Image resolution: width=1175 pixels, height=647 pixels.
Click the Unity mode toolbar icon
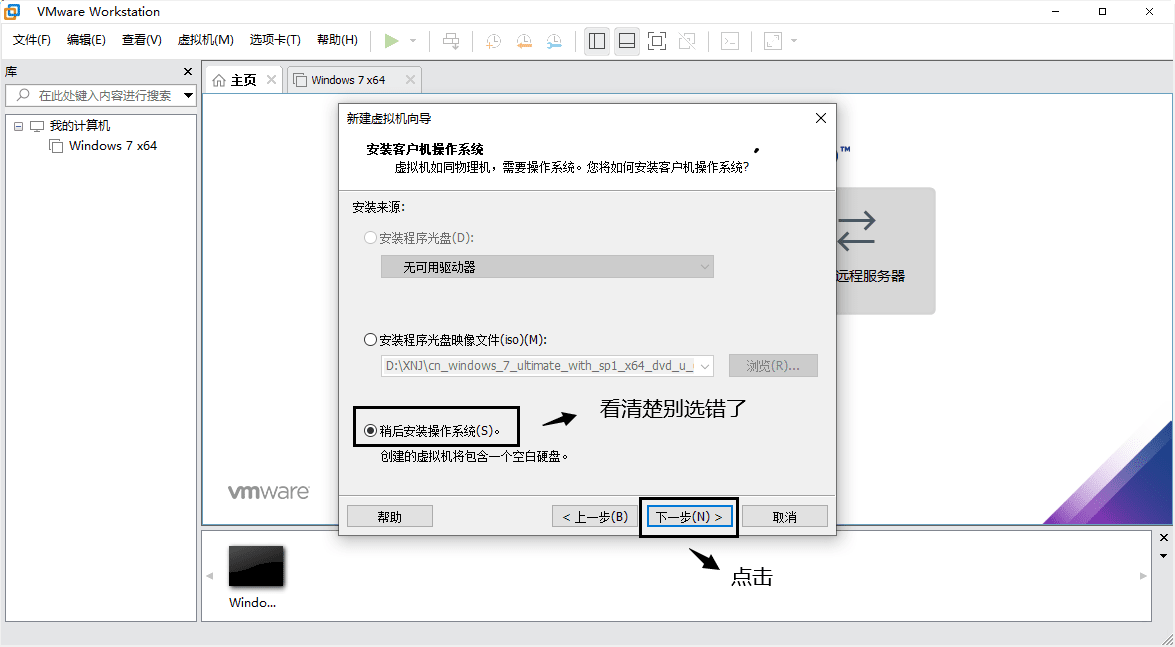[x=687, y=40]
